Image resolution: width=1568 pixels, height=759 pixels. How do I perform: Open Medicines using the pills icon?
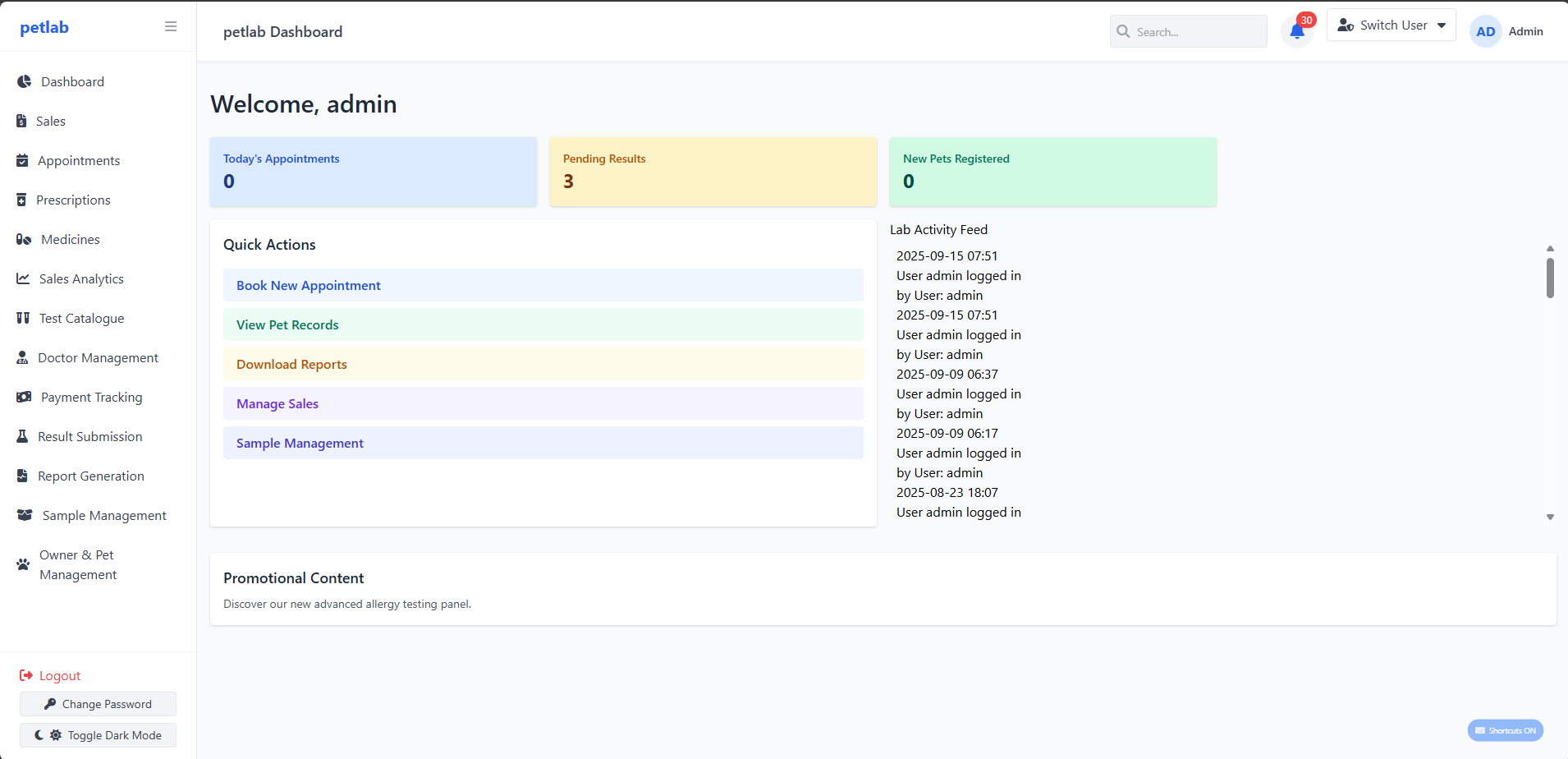pos(22,239)
